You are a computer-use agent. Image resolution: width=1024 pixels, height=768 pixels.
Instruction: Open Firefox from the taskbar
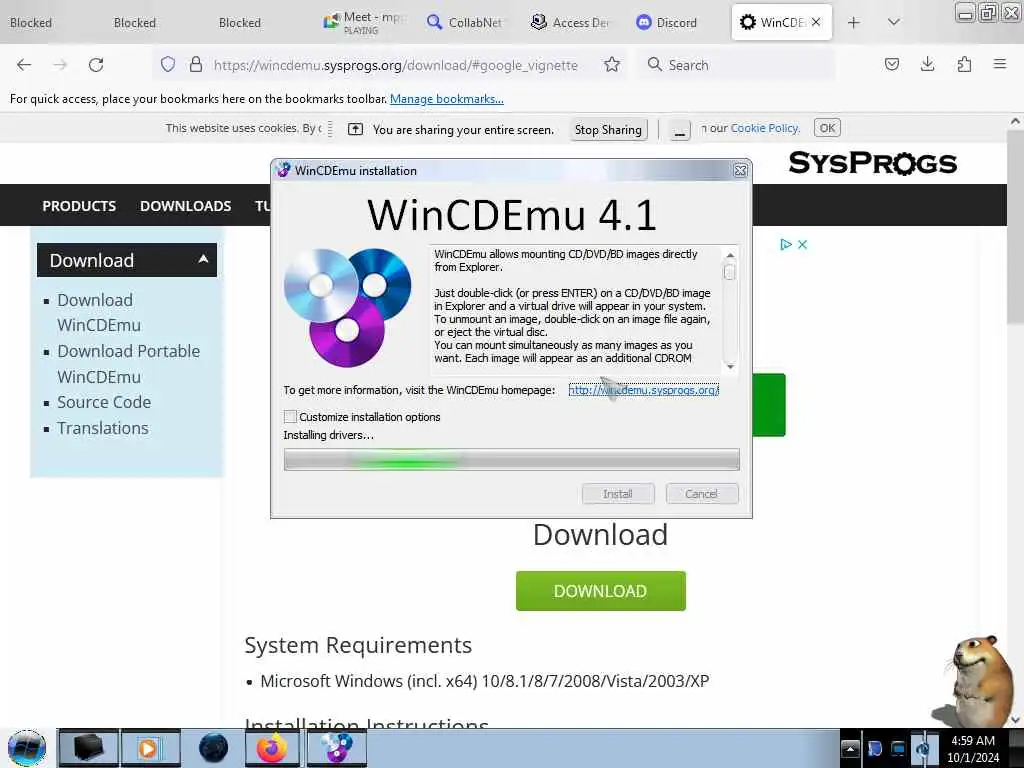272,748
